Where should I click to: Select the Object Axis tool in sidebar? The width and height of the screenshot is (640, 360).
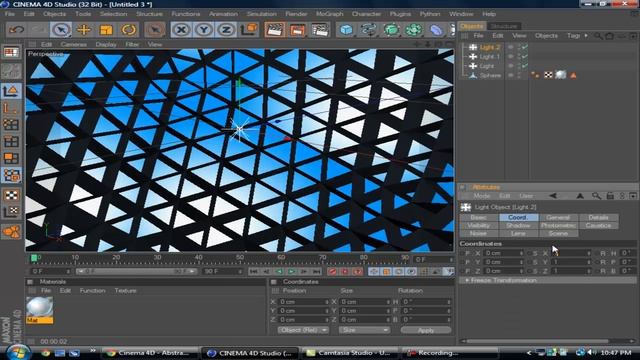11,108
